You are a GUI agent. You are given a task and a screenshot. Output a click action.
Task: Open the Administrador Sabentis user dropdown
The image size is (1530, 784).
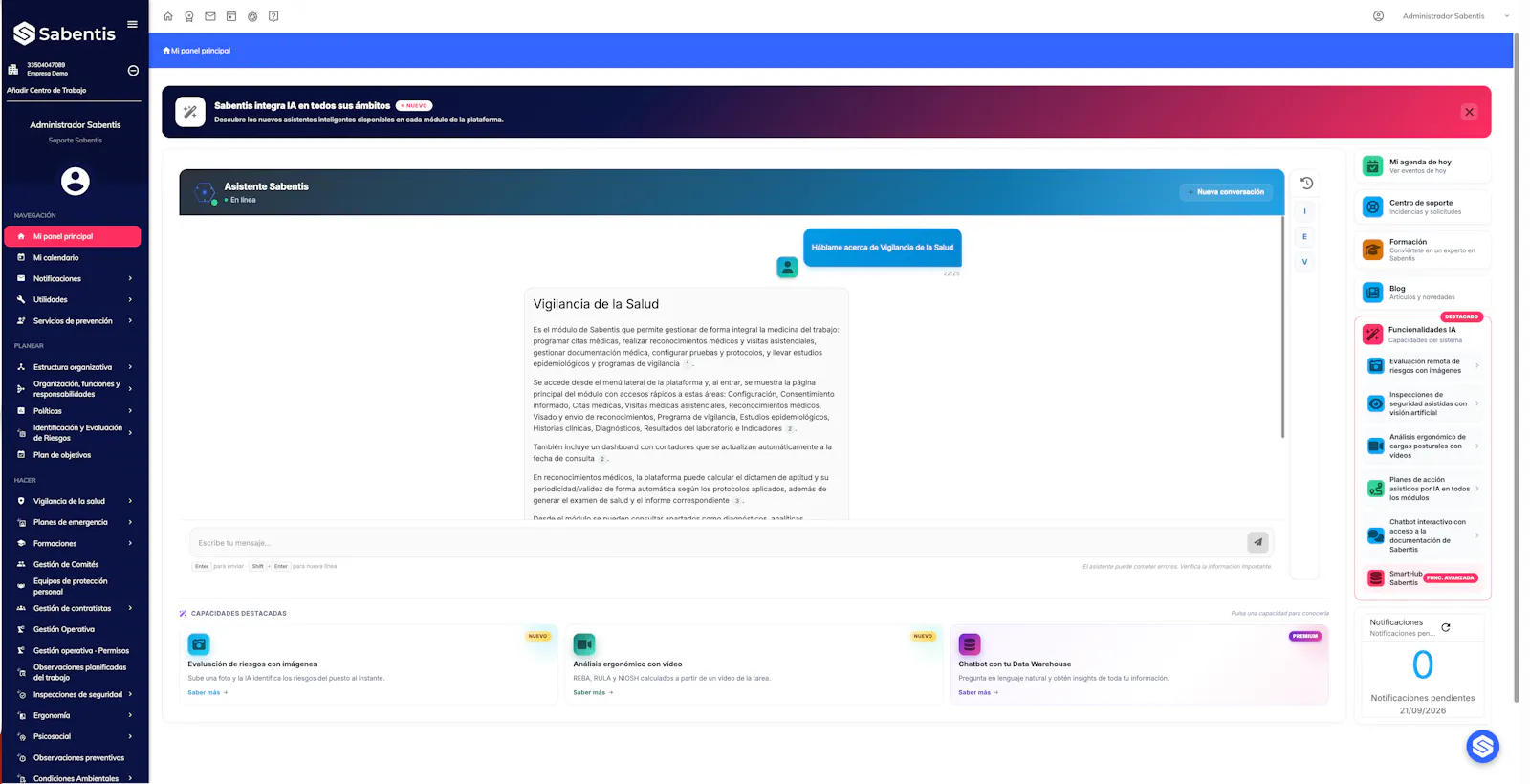[1455, 16]
